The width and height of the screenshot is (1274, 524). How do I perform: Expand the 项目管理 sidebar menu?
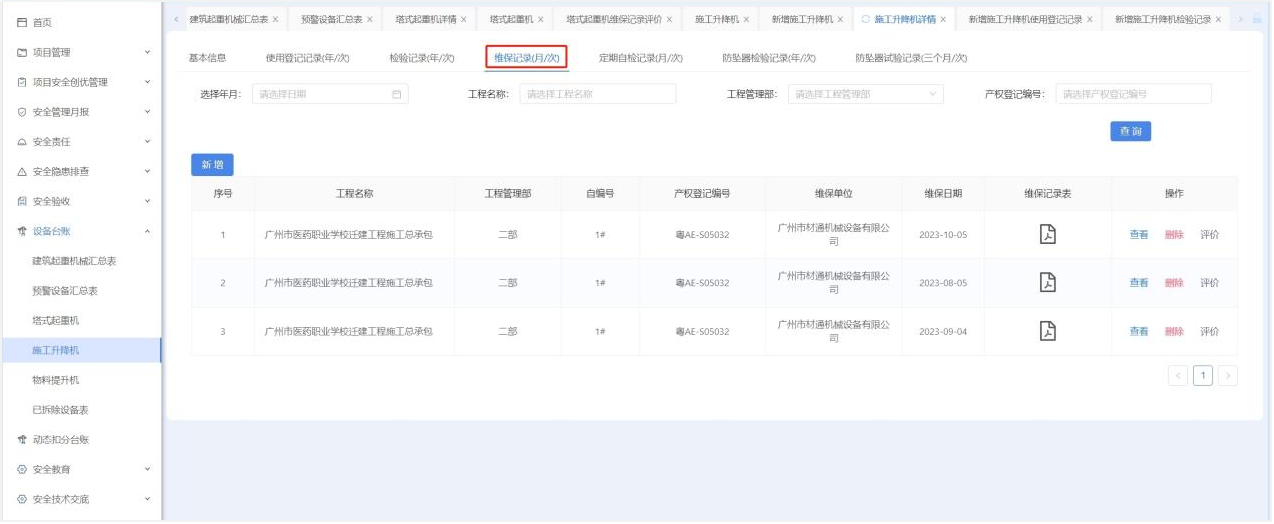tap(147, 52)
